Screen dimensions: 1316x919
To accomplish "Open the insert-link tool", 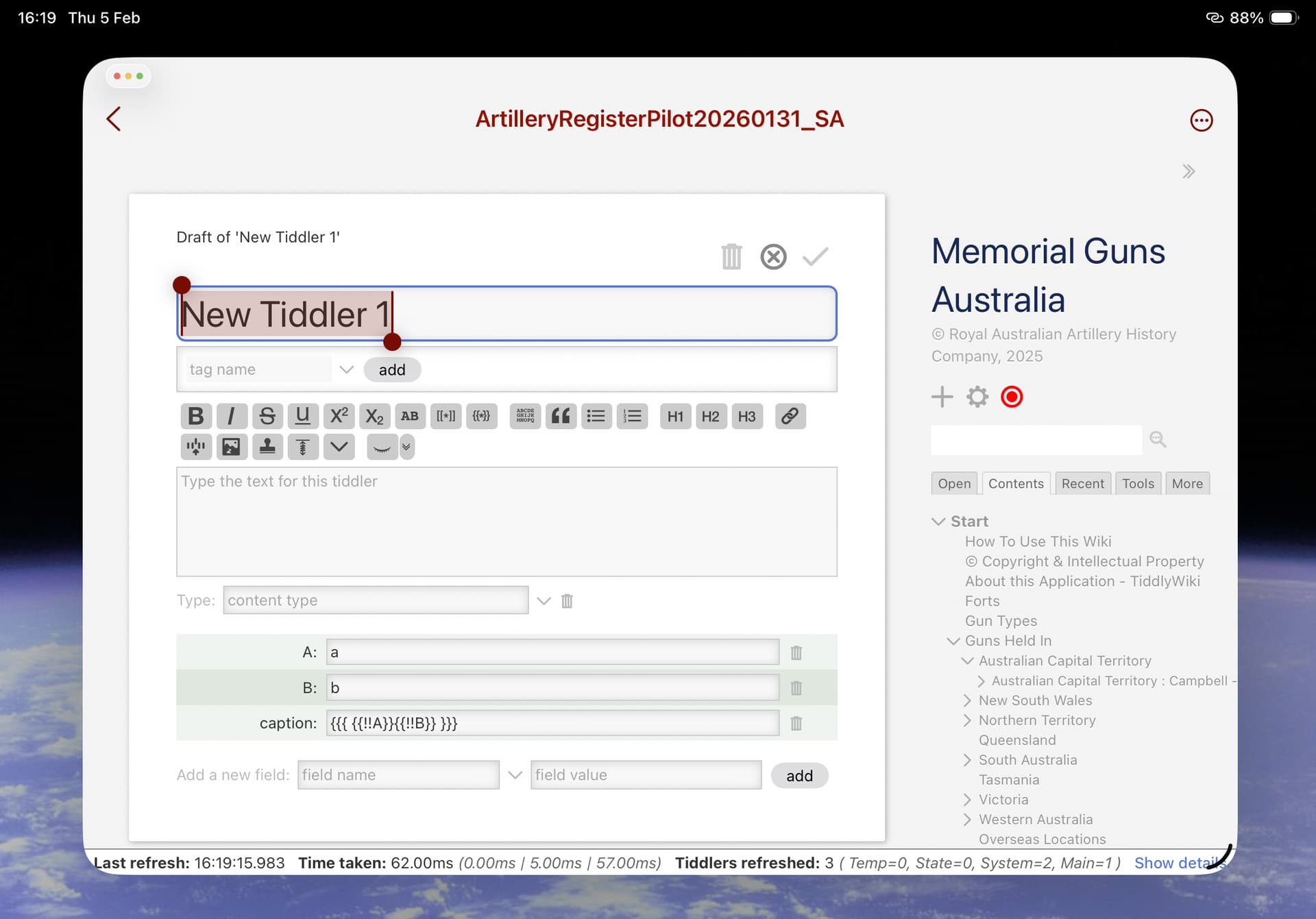I will click(790, 416).
